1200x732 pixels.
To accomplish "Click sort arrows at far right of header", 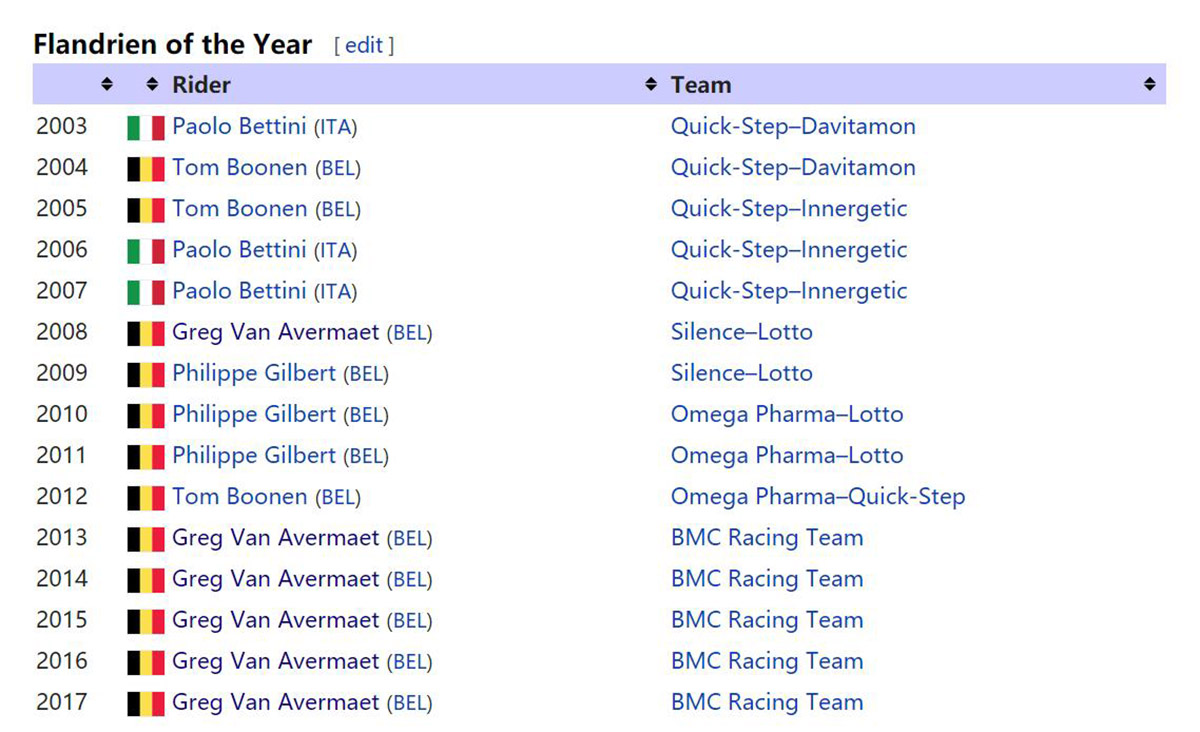I will click(x=1149, y=85).
